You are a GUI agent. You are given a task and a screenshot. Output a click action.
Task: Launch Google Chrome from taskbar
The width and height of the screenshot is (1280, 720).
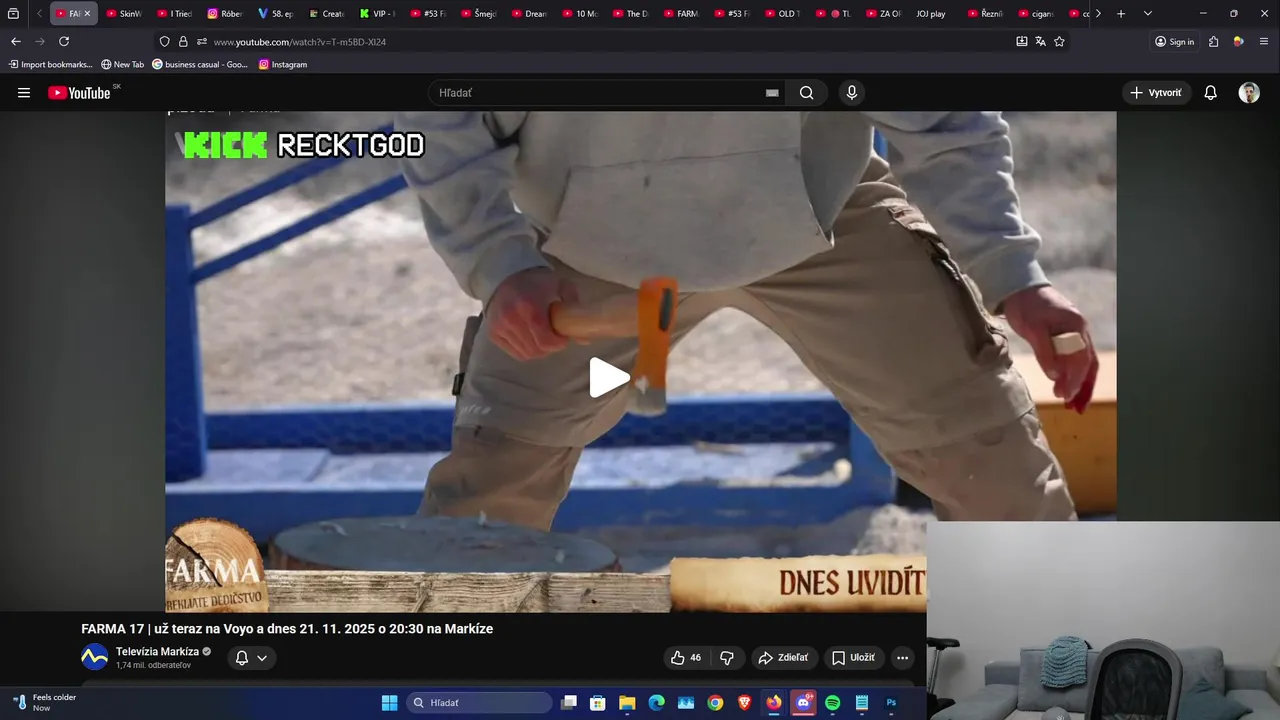point(715,703)
